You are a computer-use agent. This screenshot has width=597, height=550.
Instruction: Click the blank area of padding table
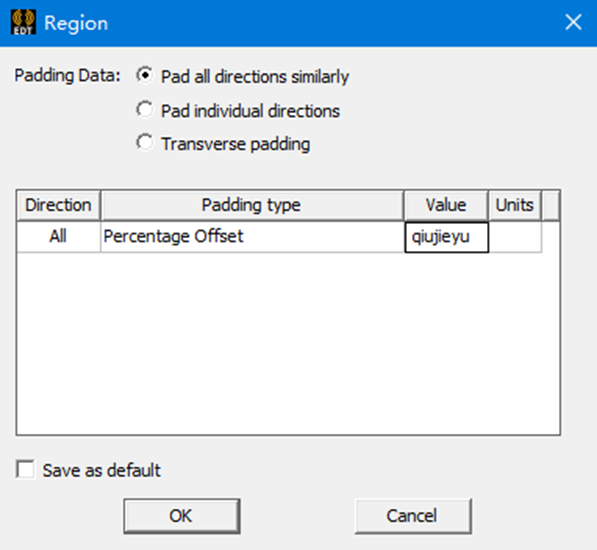[x=288, y=343]
